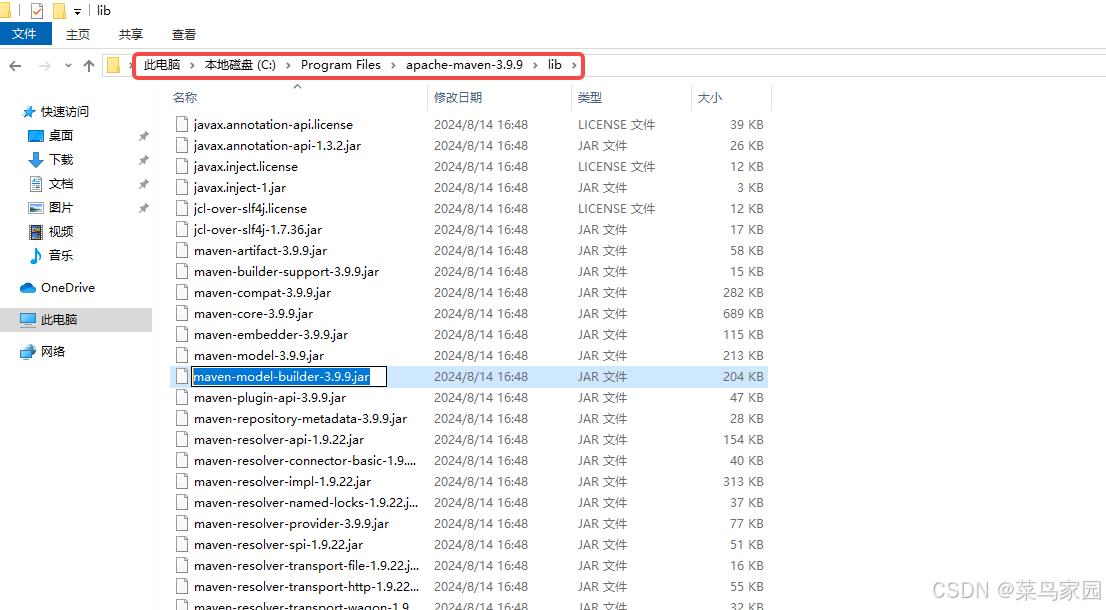The height and width of the screenshot is (610, 1106).
Task: Expand chevron after apache-maven-3.9.9 breadcrumb
Action: [535, 66]
